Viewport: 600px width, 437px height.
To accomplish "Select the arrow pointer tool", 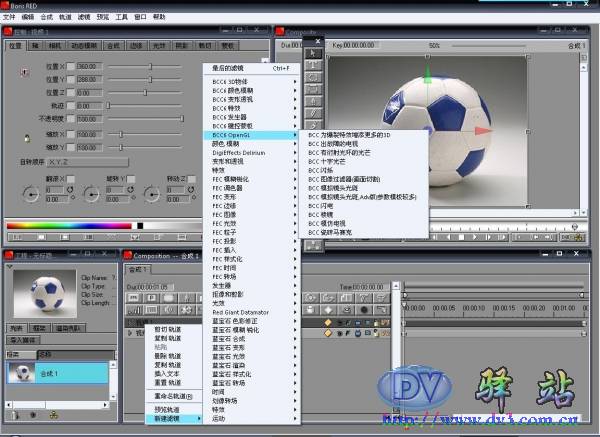I will click(x=313, y=53).
